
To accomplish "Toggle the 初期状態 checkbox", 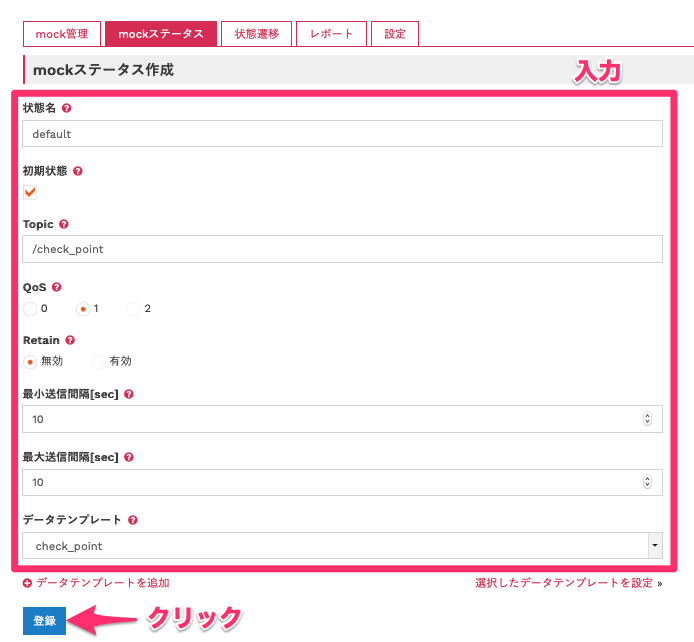I will pyautogui.click(x=30, y=192).
